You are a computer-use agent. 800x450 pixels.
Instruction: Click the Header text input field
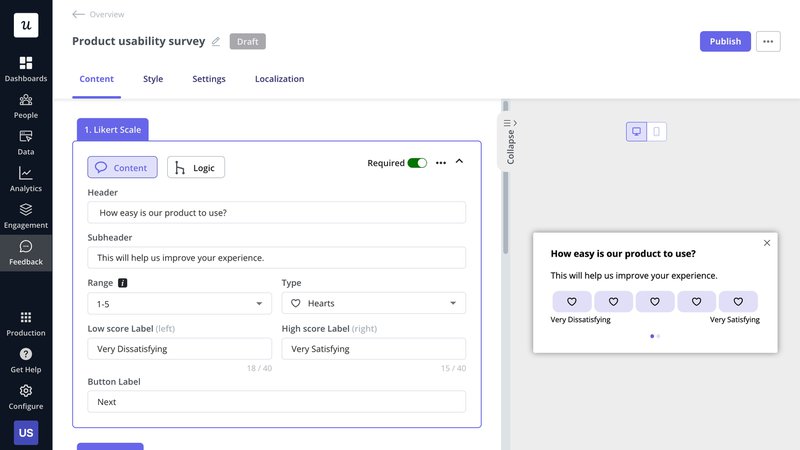click(x=276, y=212)
